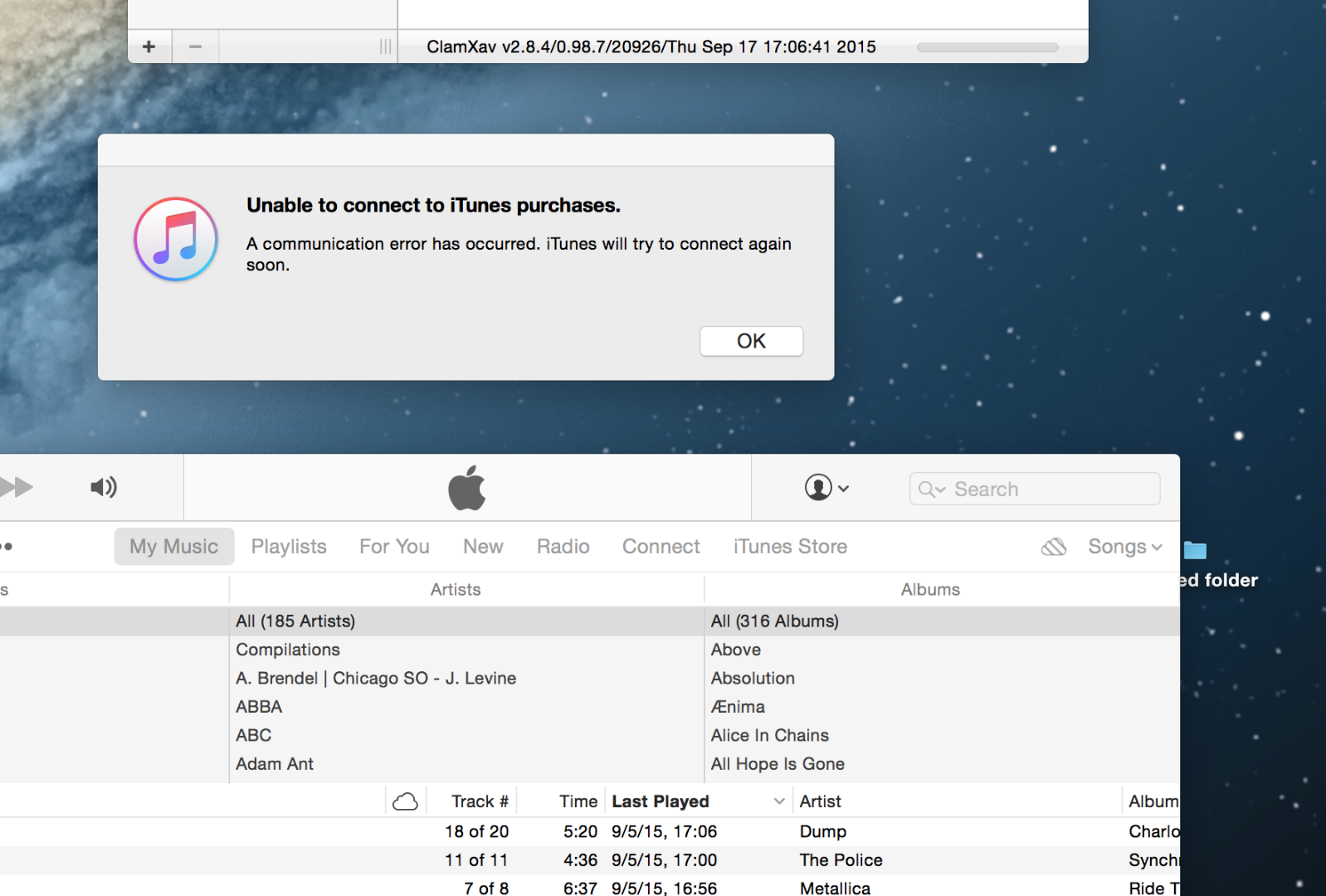Sort by the Album column header
1326x896 pixels.
1153,801
